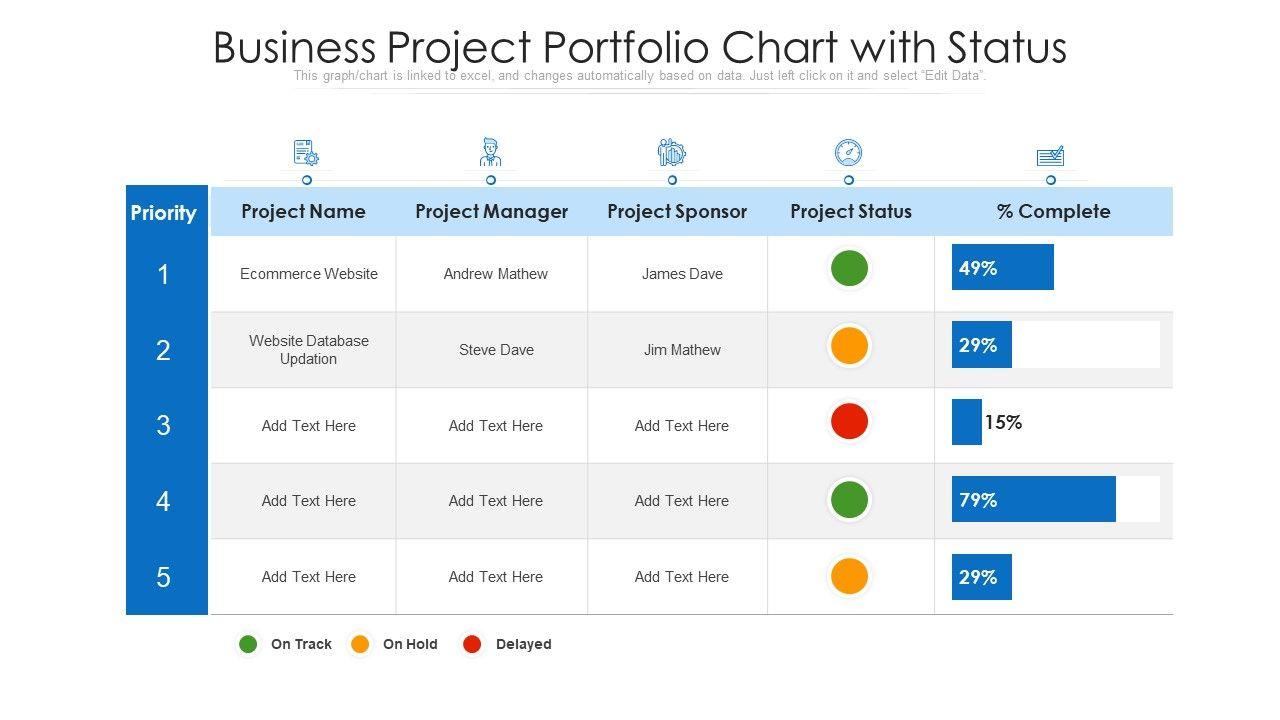
Task: Click the Project Manager column header
Action: 491,211
